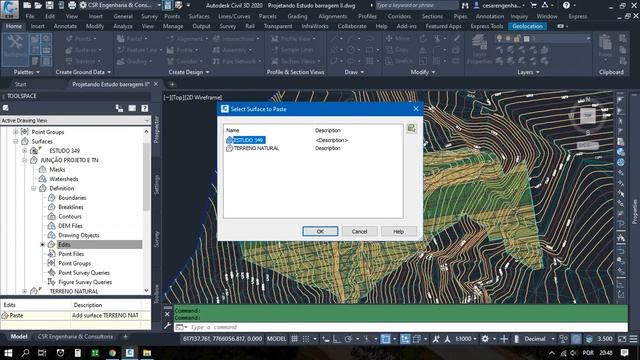This screenshot has height=360, width=640.
Task: Toggle the drawing grid display in status bar
Action: [294, 339]
